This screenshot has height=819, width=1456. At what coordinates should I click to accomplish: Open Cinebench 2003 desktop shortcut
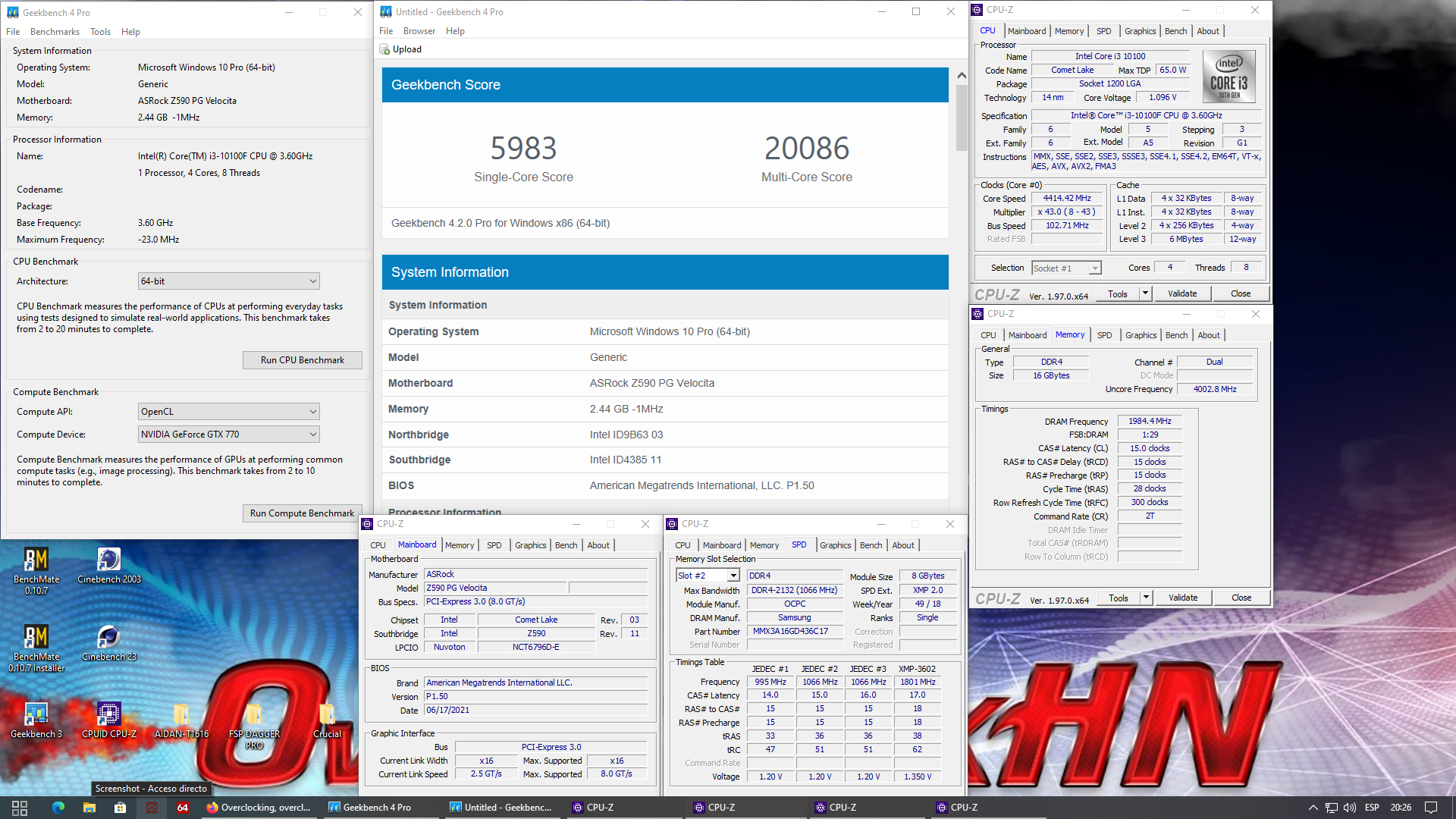[108, 566]
